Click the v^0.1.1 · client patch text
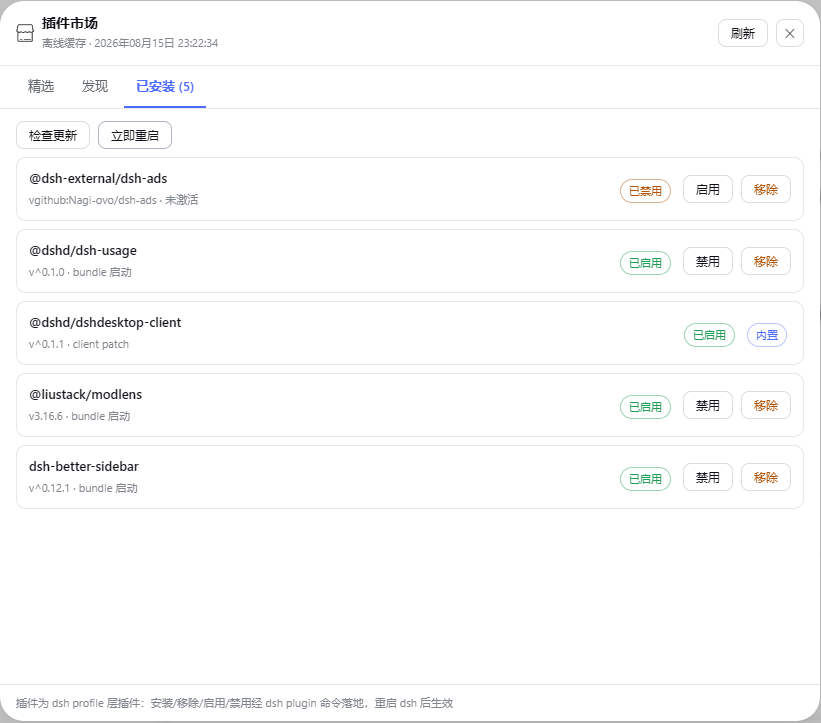 click(79, 344)
